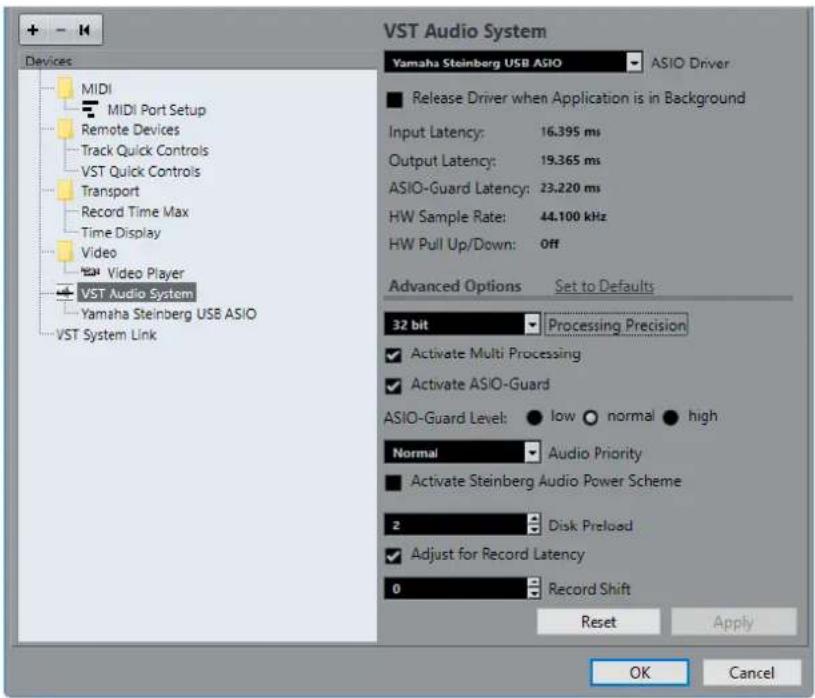This screenshot has height=698, width=815.
Task: Select Yamaha Steinberg USB ASIO tree item
Action: (x=168, y=314)
